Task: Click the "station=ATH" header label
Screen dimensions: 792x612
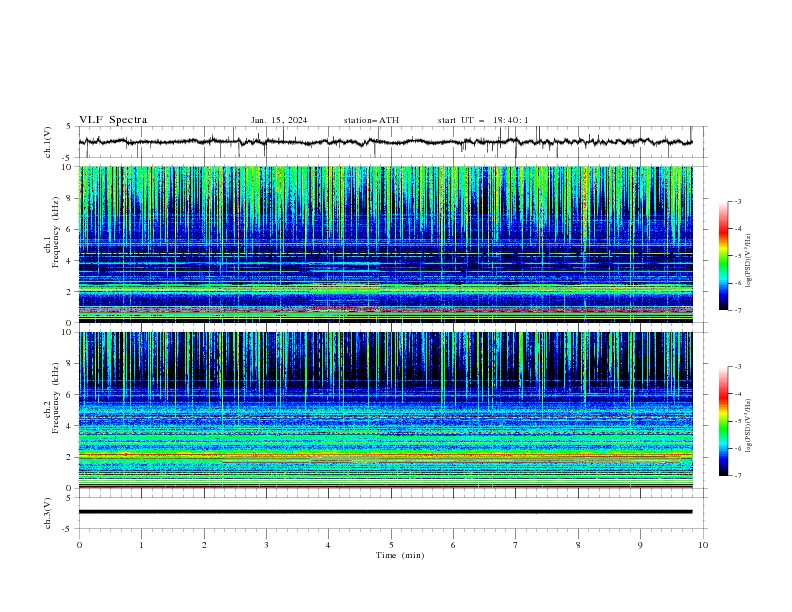Action: 371,120
